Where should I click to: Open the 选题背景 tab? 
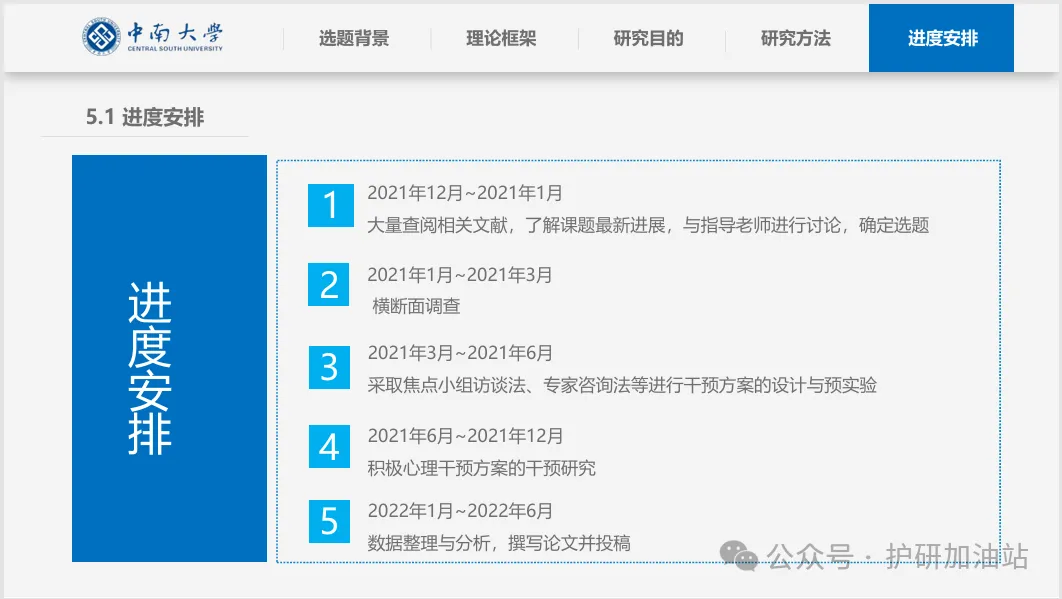pos(354,39)
